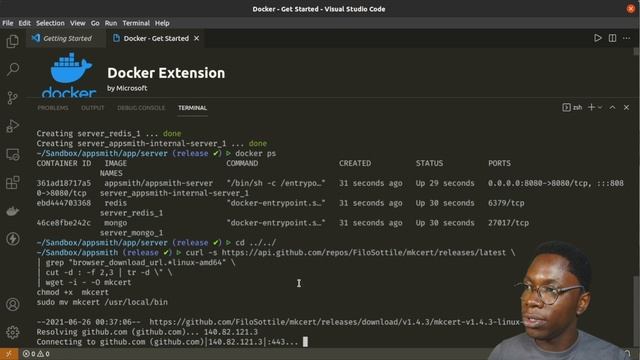Click the appsmith/appsmith-server image name
Viewport: 640px width, 360px height.
[158, 183]
